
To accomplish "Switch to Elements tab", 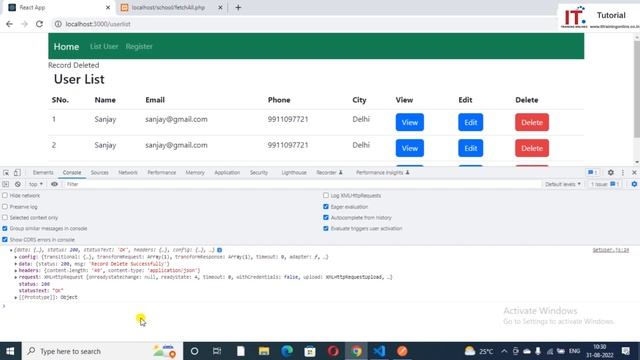I will click(x=43, y=173).
